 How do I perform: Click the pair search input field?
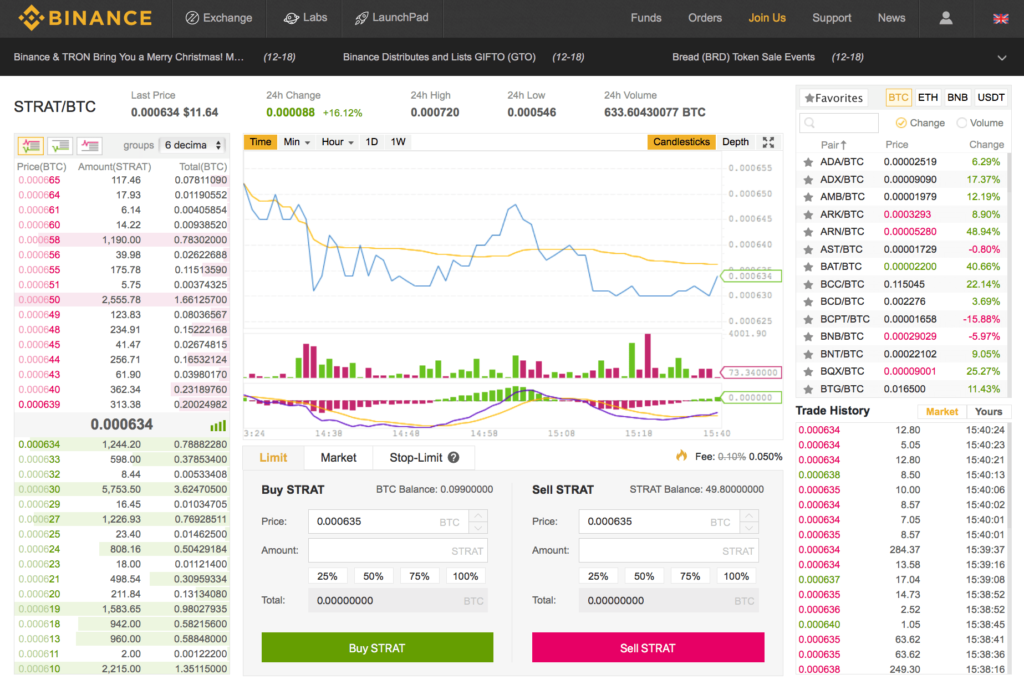pos(839,123)
